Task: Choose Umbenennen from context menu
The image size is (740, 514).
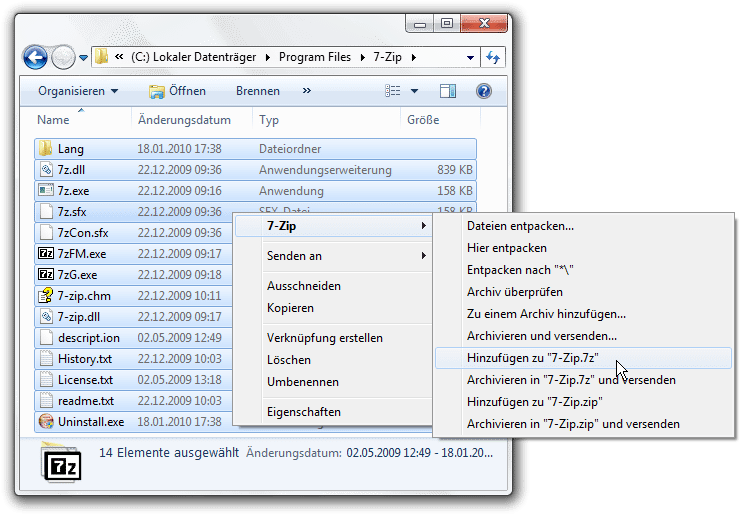Action: pos(333,382)
